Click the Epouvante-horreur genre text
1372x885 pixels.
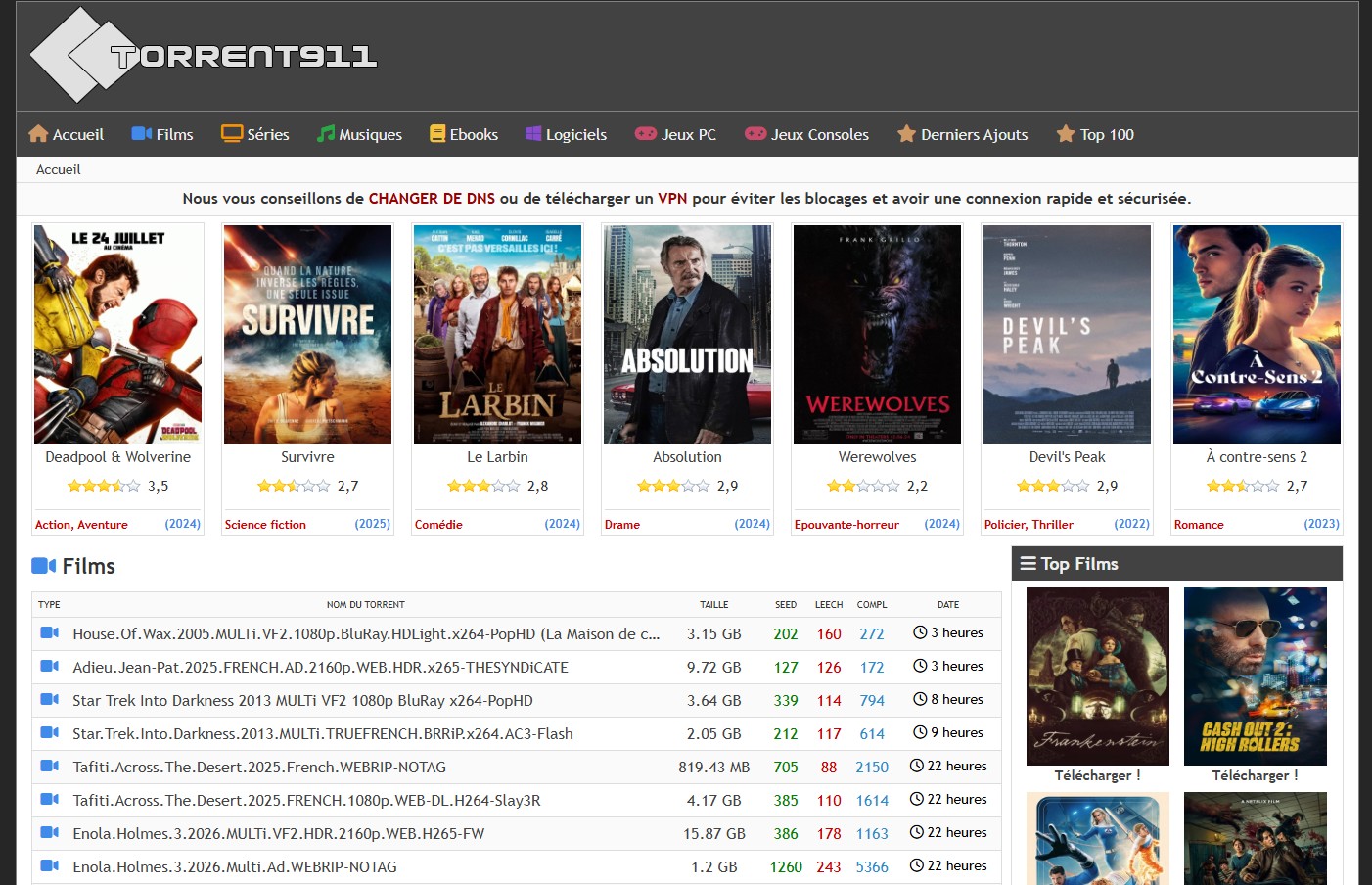(846, 525)
